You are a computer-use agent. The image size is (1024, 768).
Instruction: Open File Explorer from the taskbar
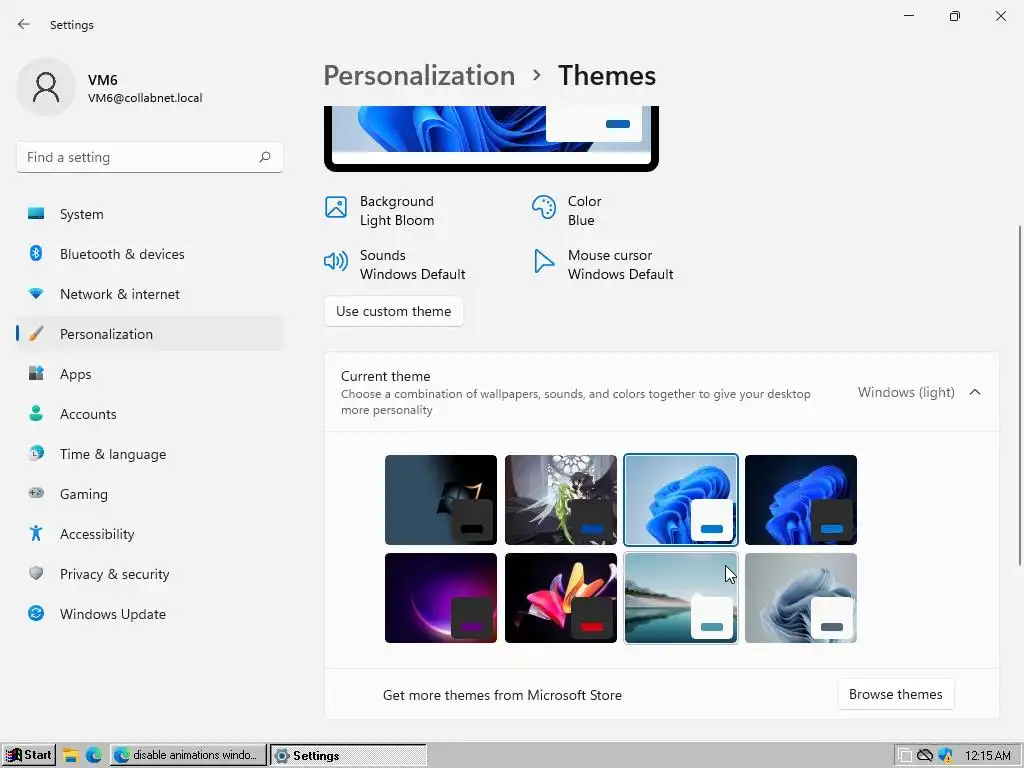click(x=71, y=756)
